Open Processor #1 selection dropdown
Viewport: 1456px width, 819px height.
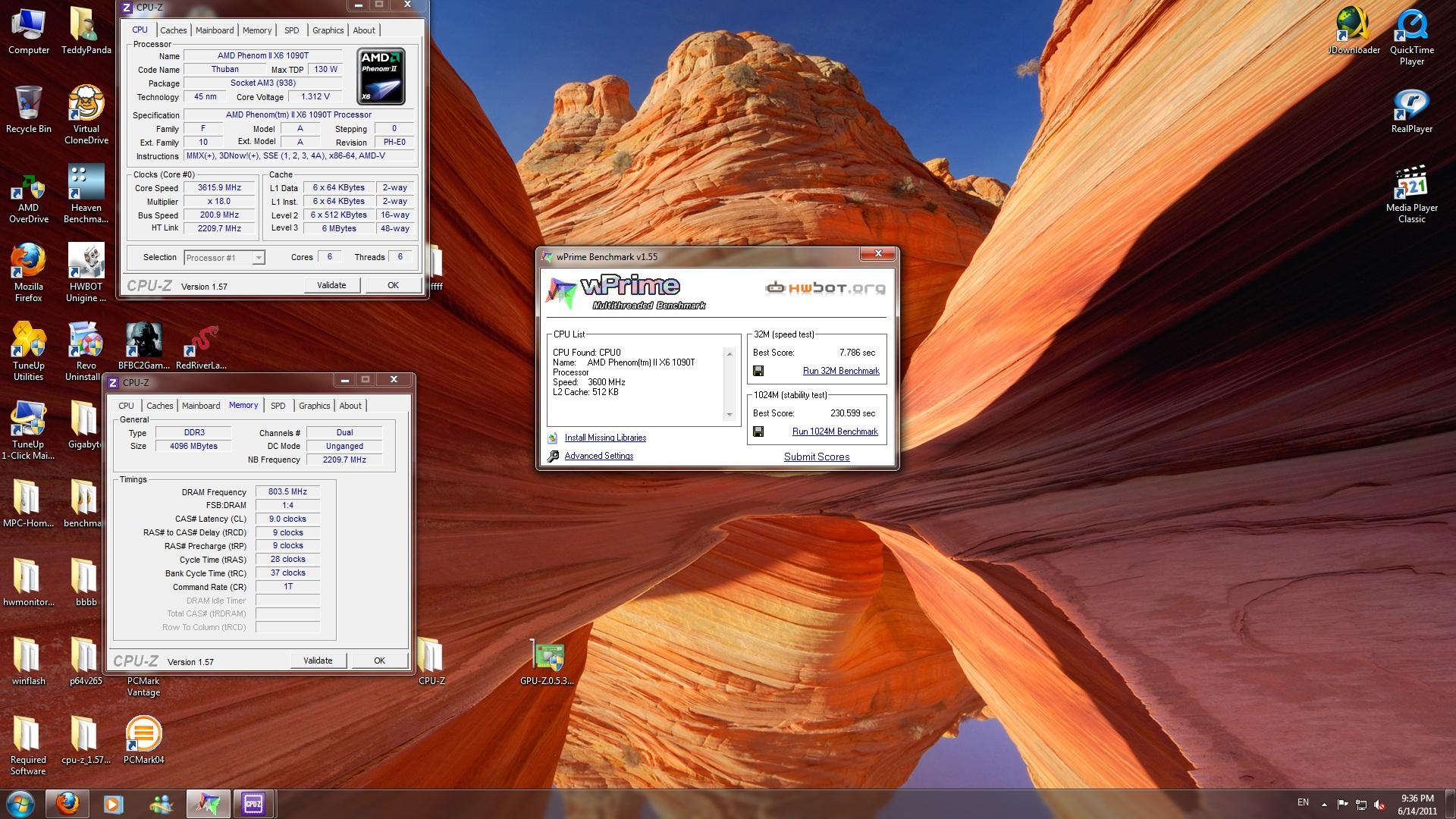point(224,258)
